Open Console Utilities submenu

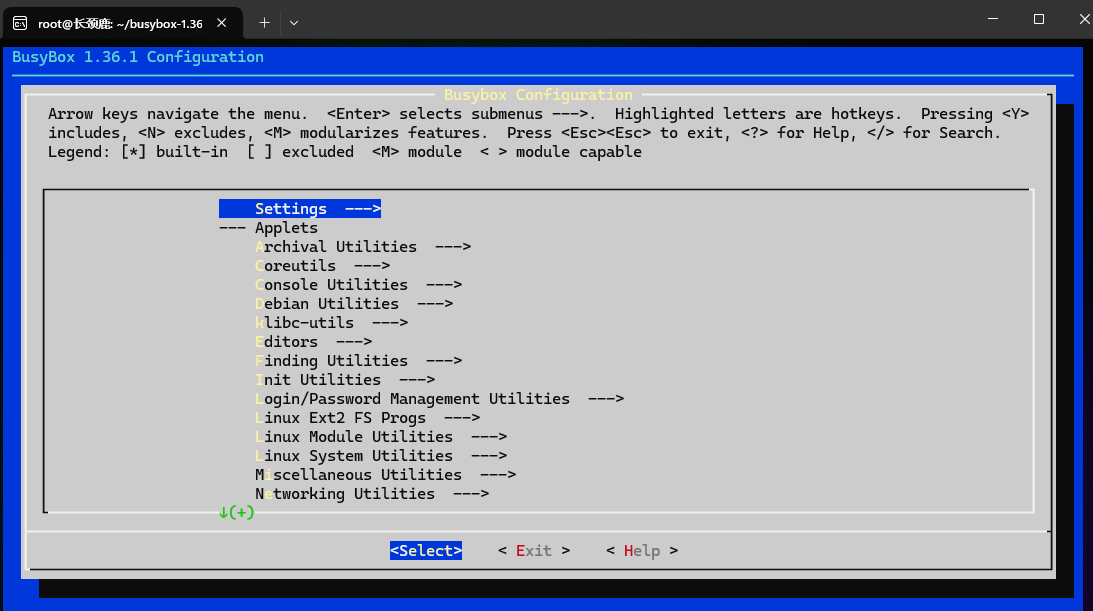pos(358,285)
